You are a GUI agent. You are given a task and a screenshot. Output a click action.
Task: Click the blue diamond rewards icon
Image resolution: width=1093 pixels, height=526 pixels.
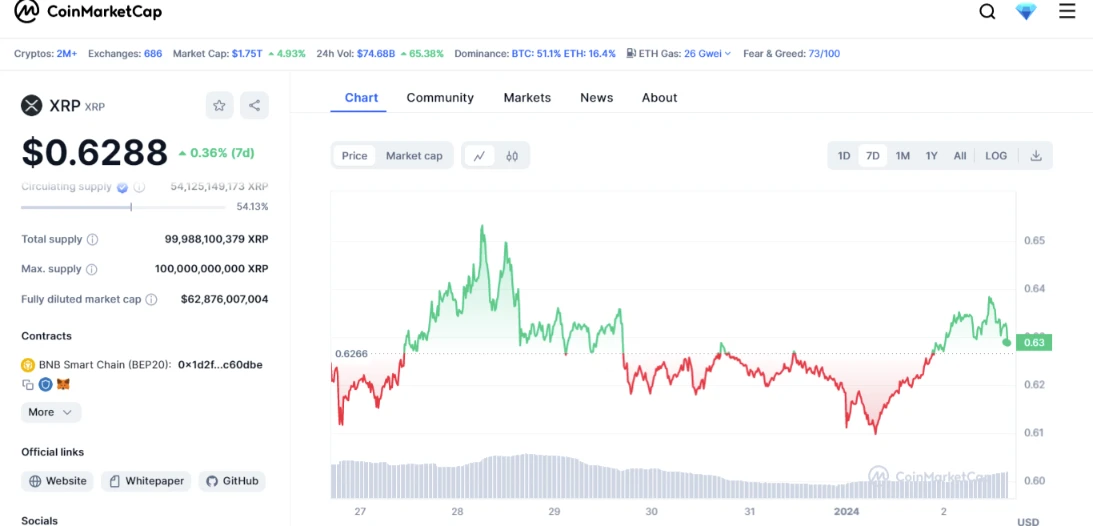click(1026, 12)
